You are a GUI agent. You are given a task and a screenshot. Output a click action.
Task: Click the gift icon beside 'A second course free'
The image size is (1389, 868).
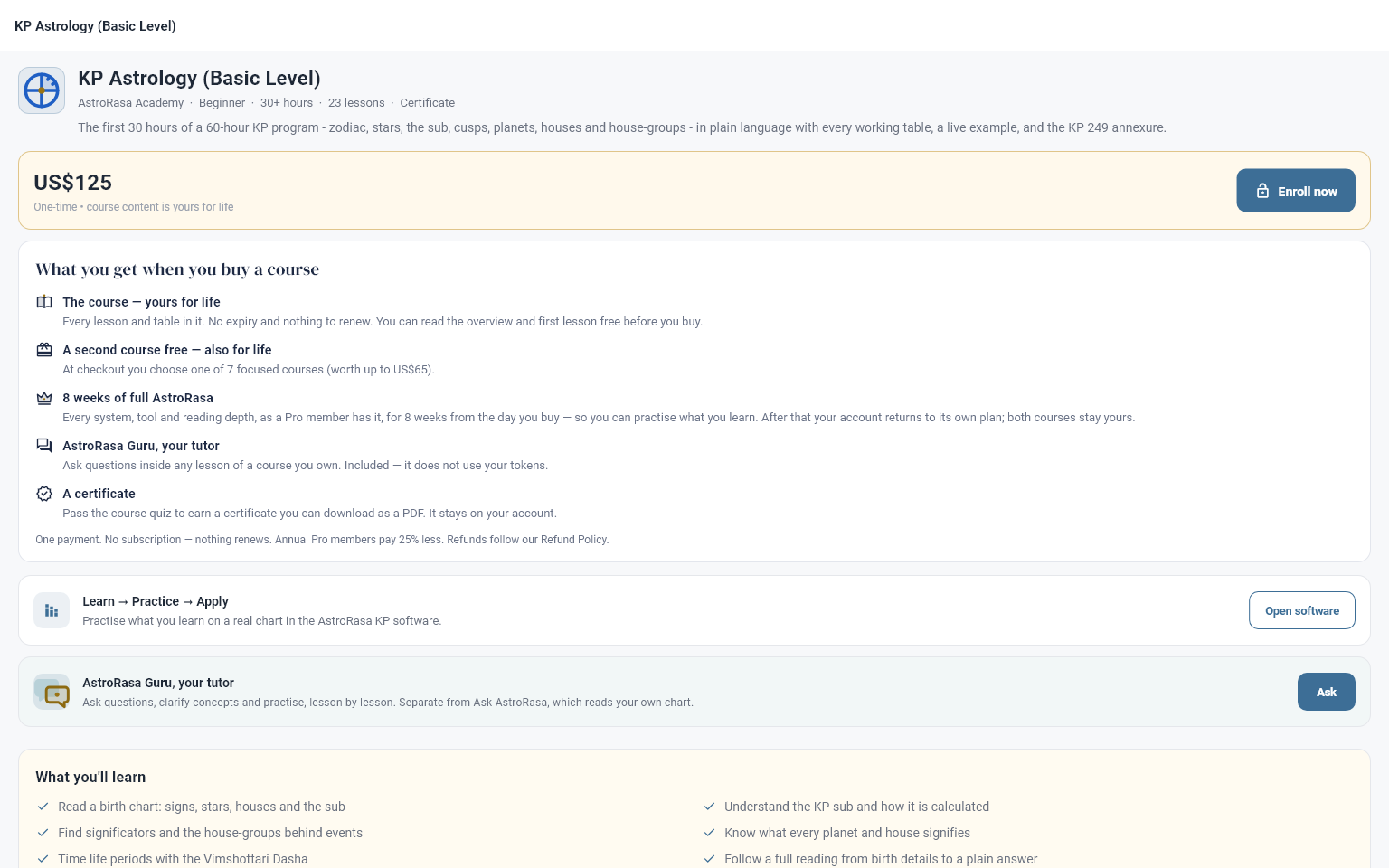coord(44,350)
